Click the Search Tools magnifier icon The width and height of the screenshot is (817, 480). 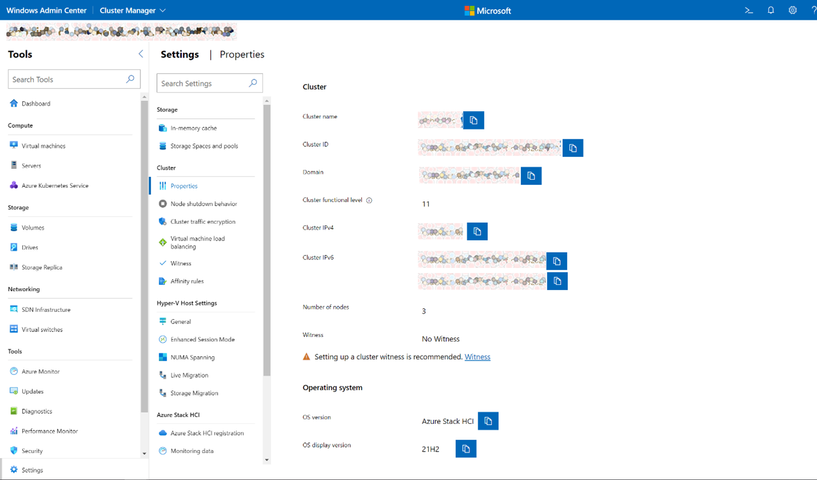[130, 79]
